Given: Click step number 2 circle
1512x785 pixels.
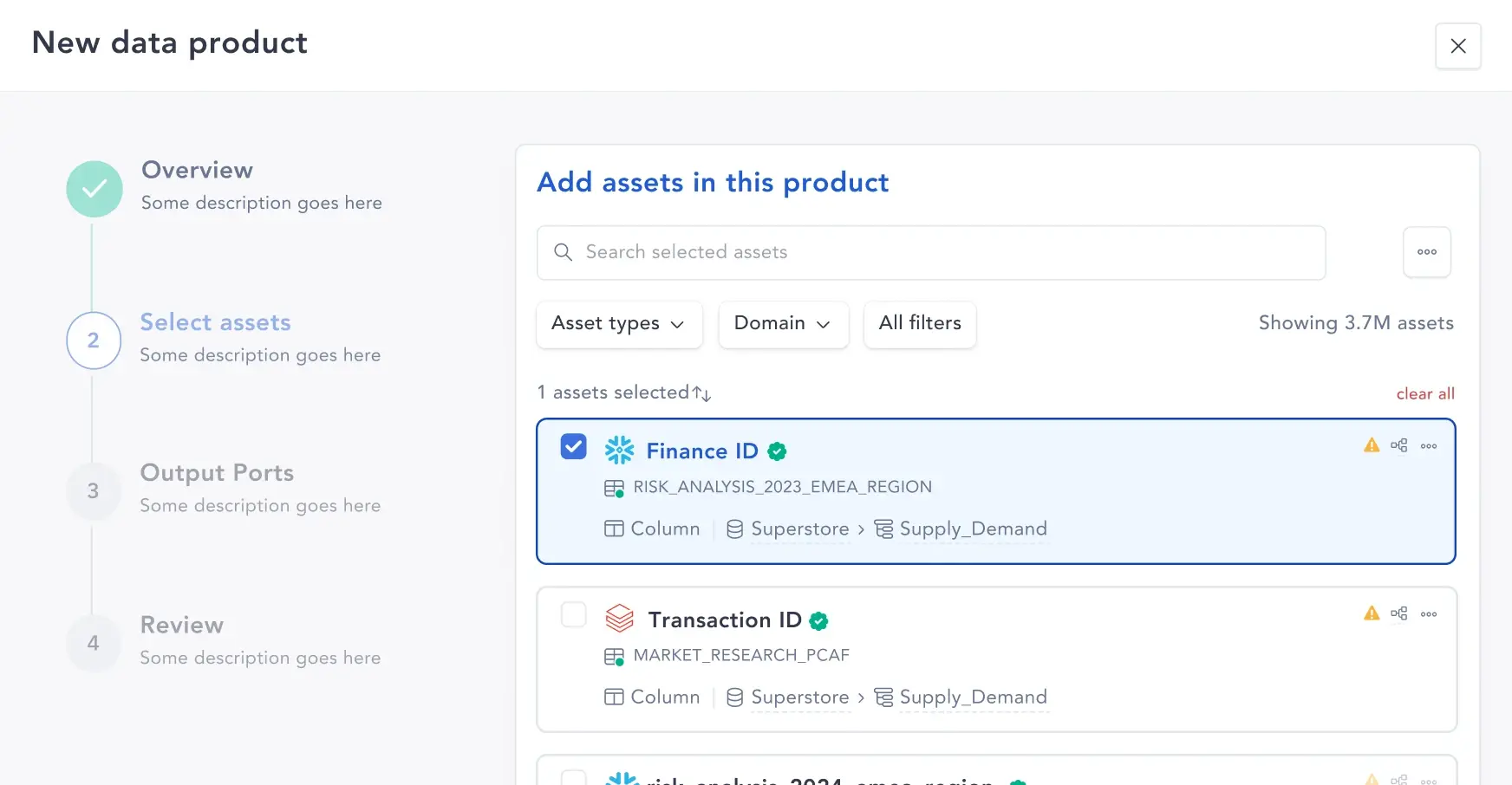Looking at the screenshot, I should click(94, 341).
